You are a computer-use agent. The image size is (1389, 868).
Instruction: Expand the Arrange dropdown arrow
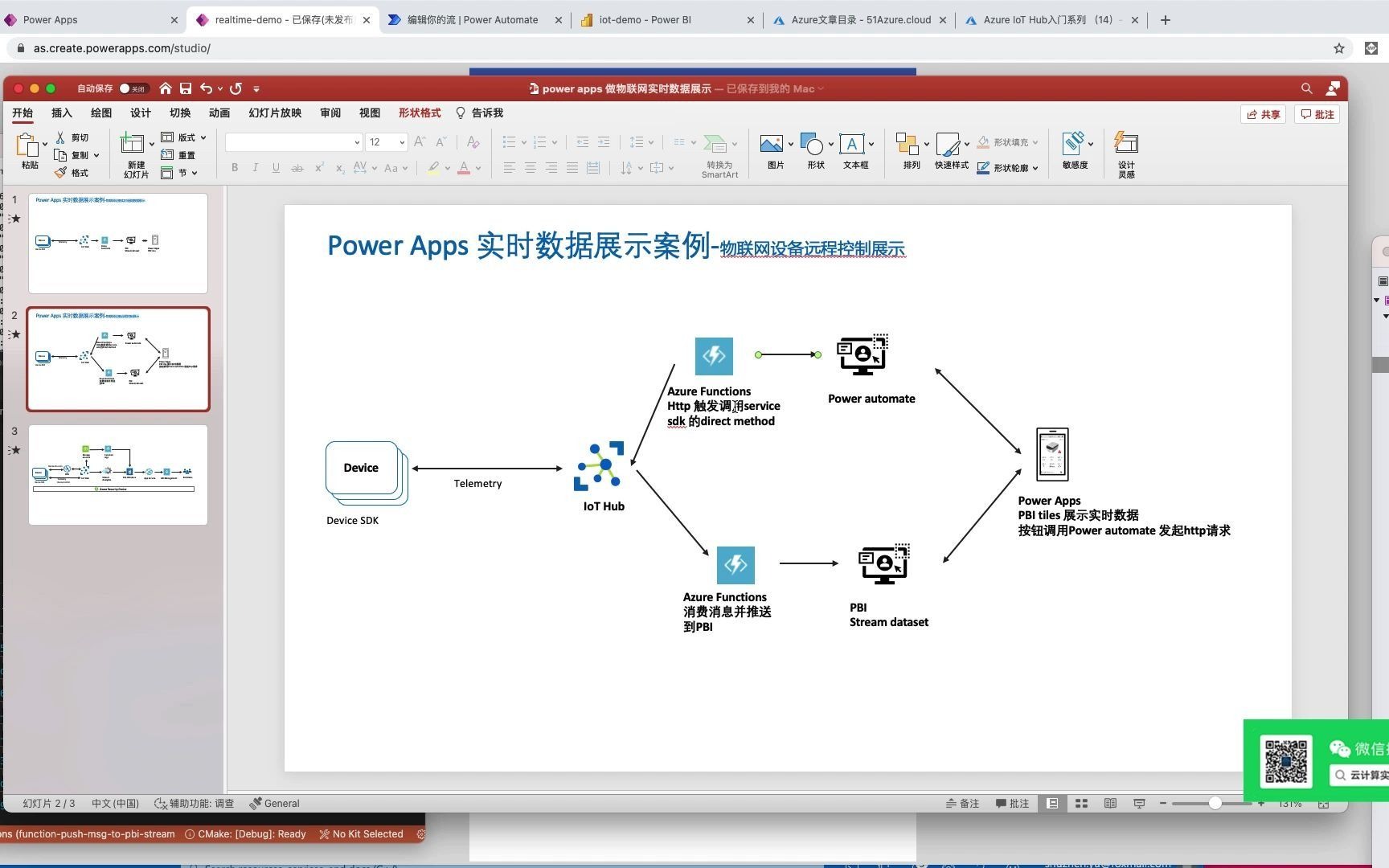point(926,144)
